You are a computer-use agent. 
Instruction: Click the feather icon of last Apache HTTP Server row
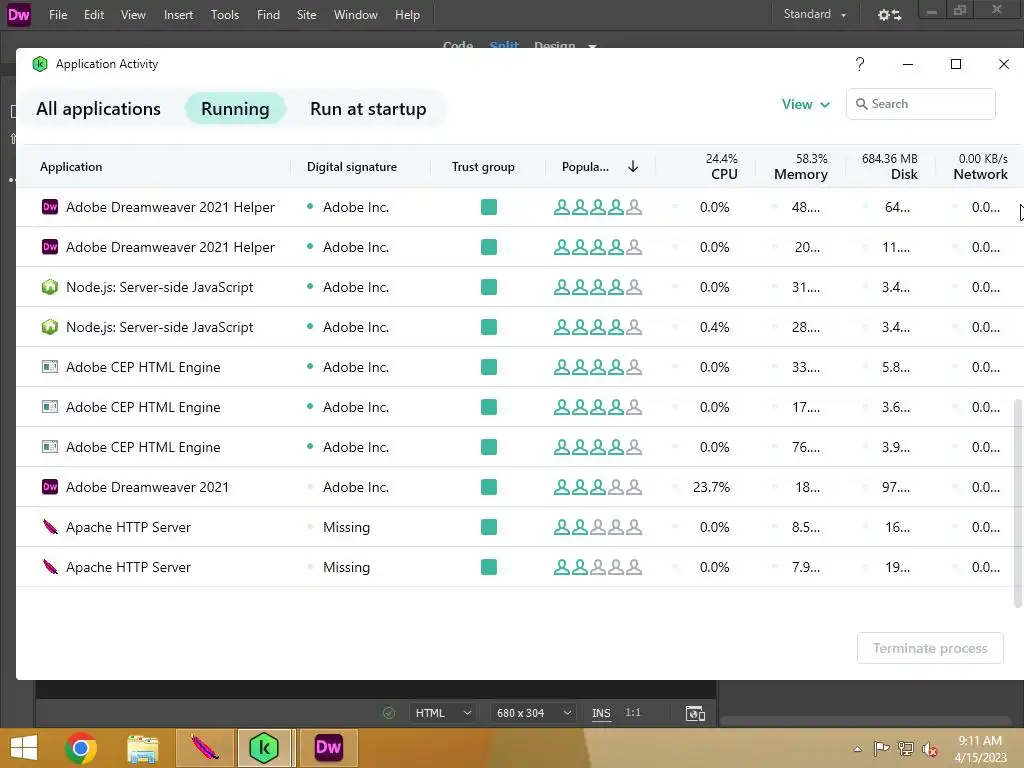50,566
